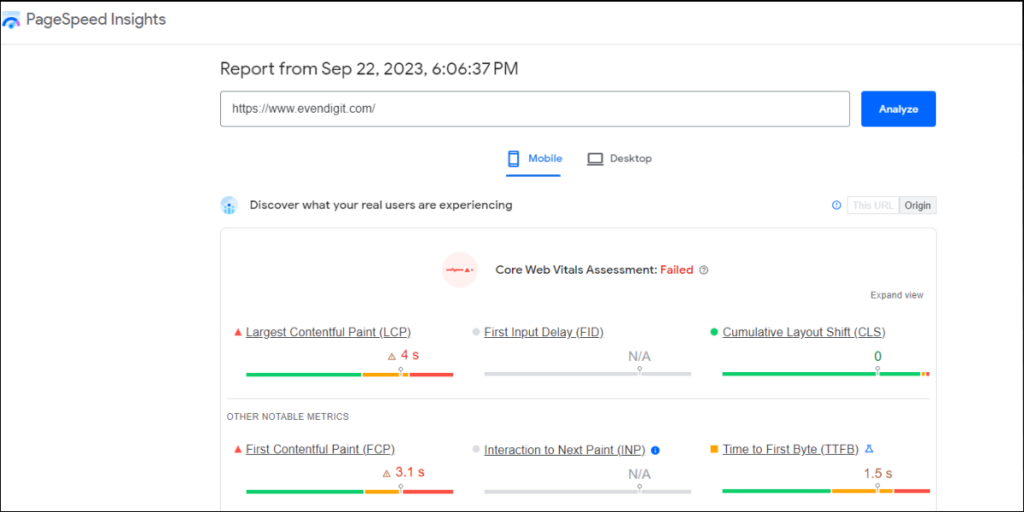Image resolution: width=1024 pixels, height=512 pixels.
Task: Click the FID gray distribution bar
Action: pyautogui.click(x=588, y=374)
